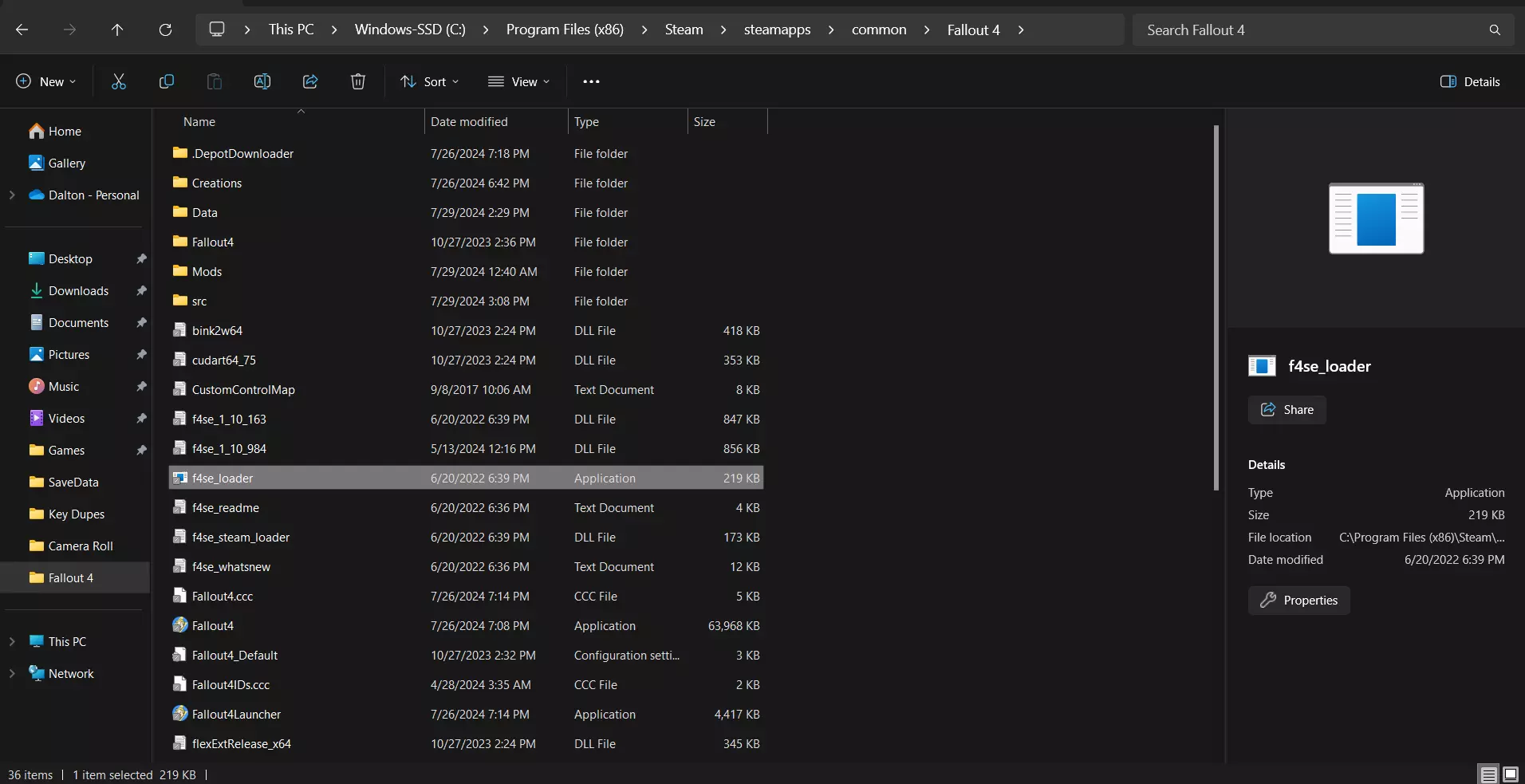Open Key Dupes in navigation pane
Image resolution: width=1525 pixels, height=784 pixels.
click(76, 514)
